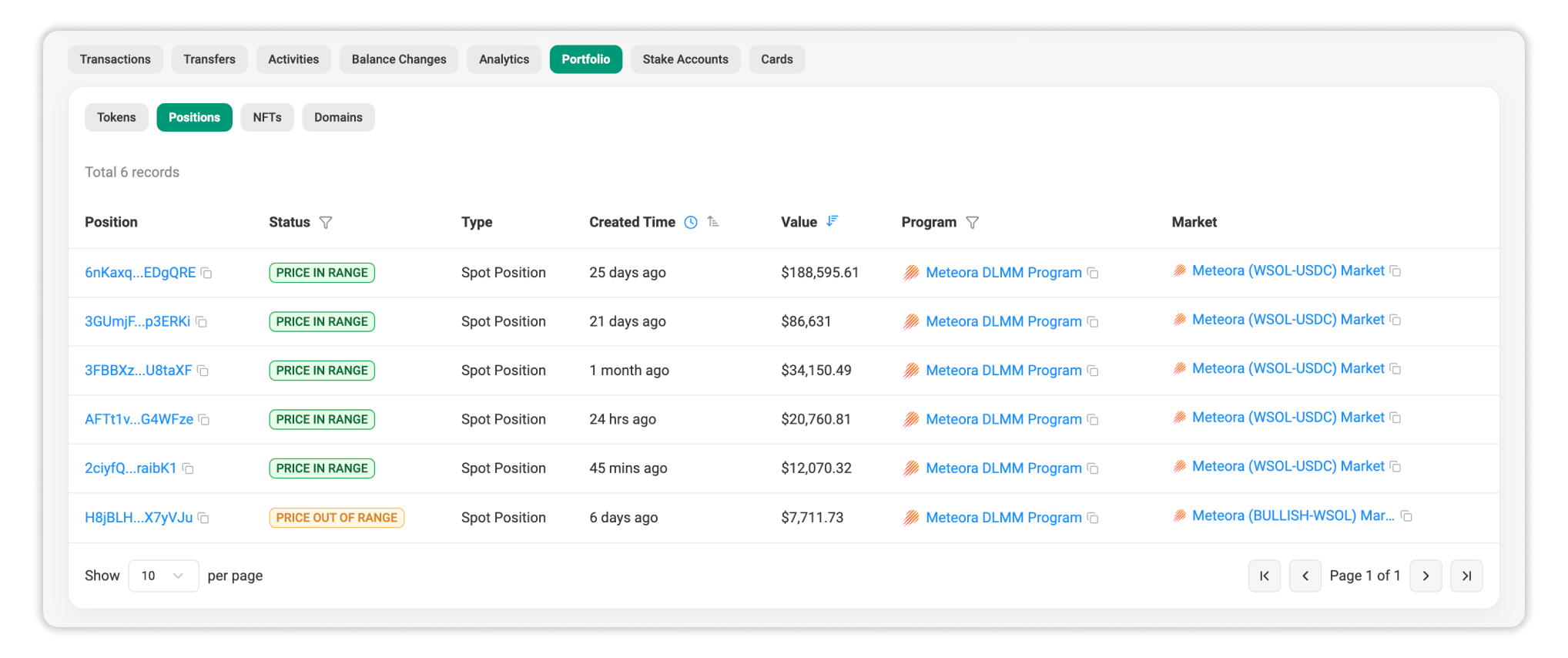Open the Stake Accounts tab
This screenshot has height=658, width=1568.
click(x=685, y=59)
